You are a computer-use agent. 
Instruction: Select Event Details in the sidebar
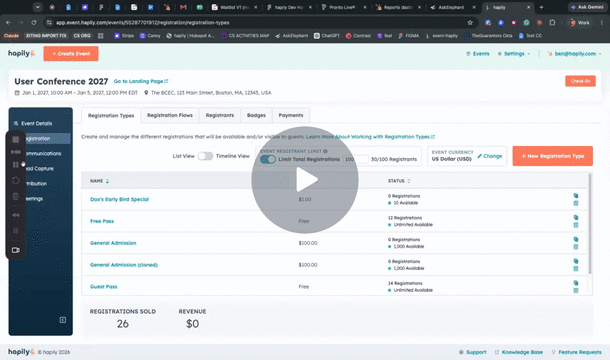pyautogui.click(x=37, y=123)
